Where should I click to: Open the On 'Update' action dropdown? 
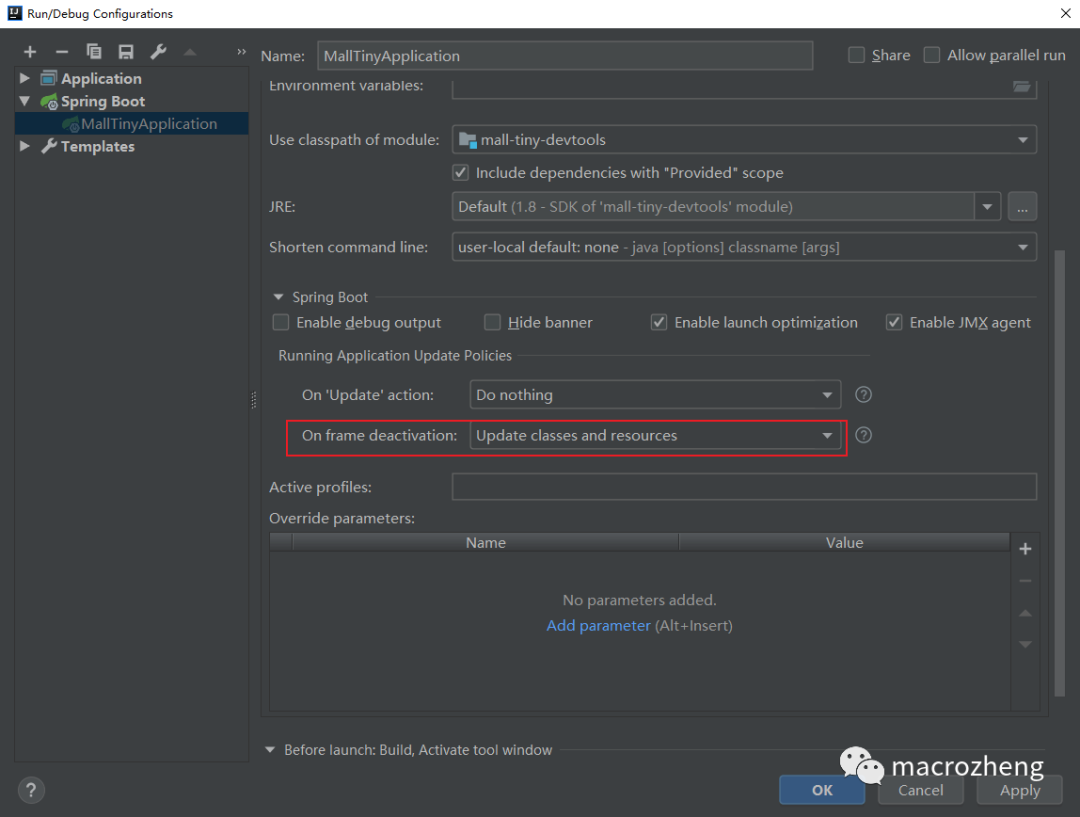pyautogui.click(x=655, y=395)
